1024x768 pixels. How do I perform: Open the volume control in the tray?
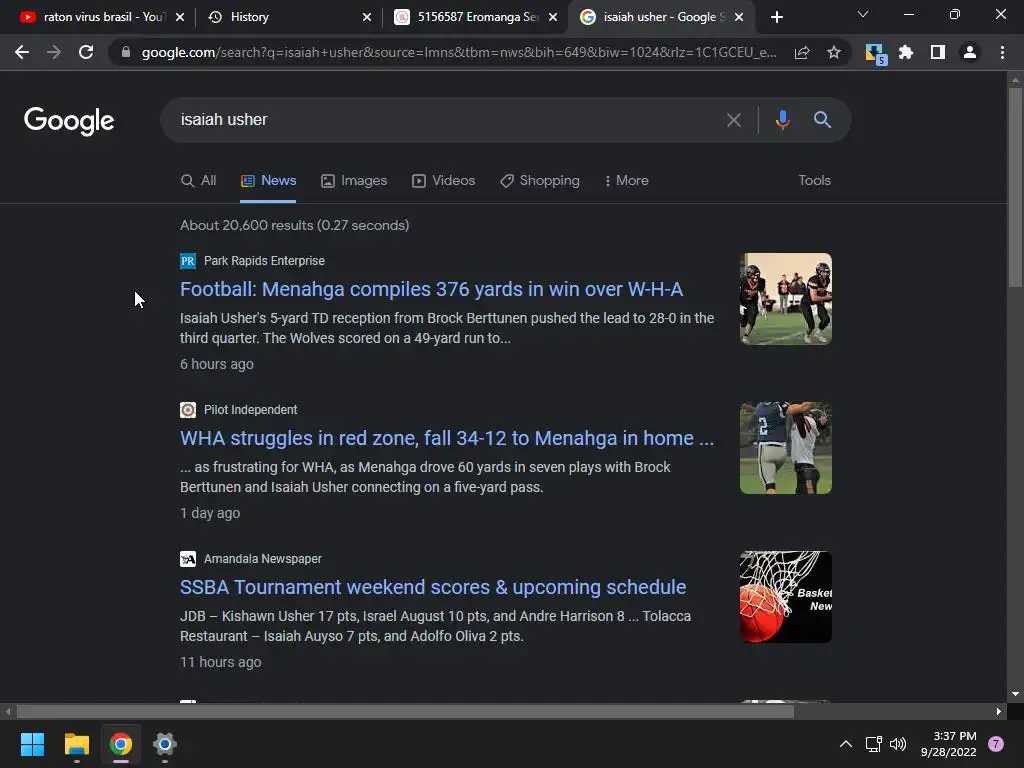point(898,744)
